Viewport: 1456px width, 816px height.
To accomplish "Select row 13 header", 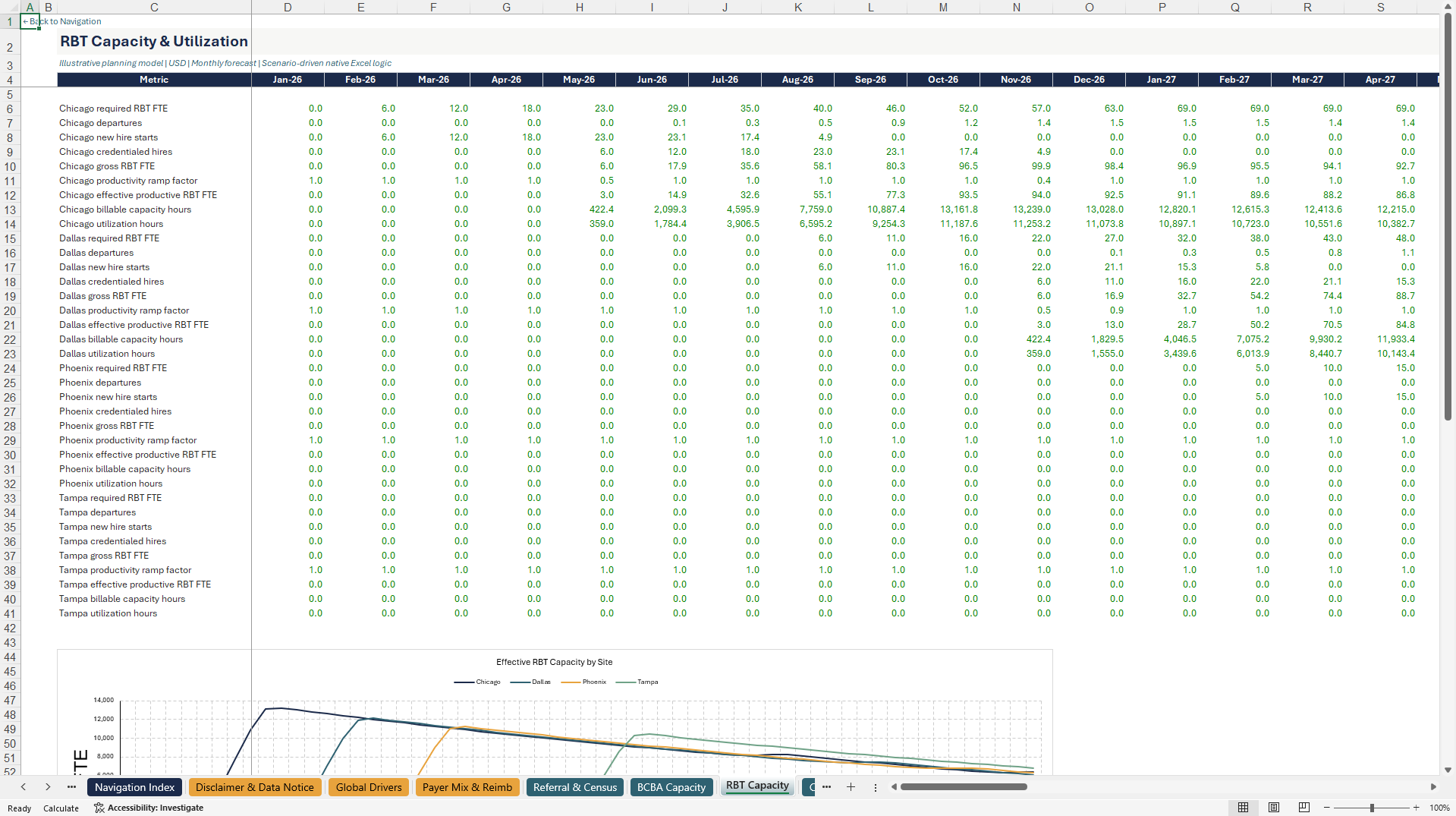I will [10, 210].
